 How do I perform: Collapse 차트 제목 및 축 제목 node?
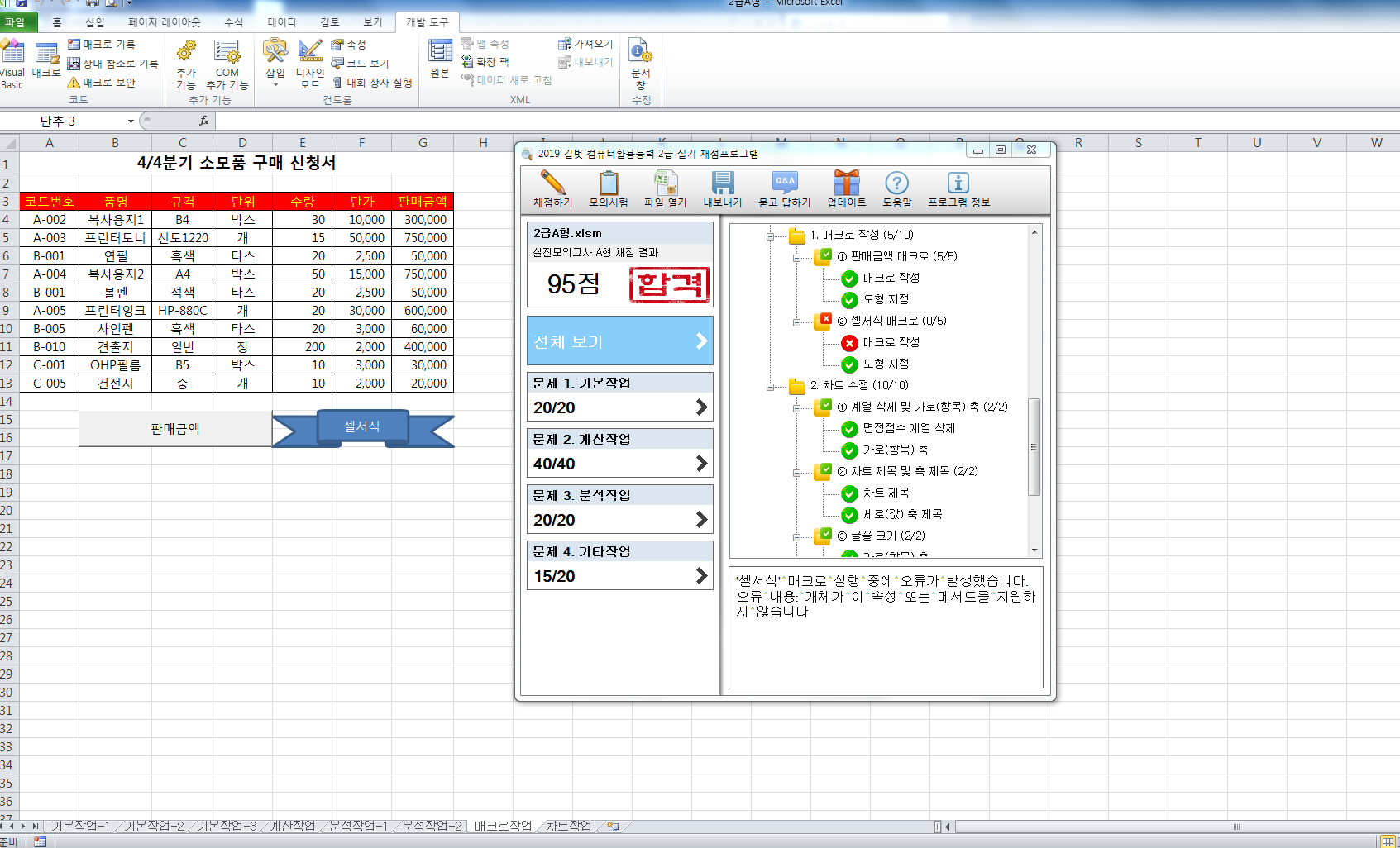[796, 473]
